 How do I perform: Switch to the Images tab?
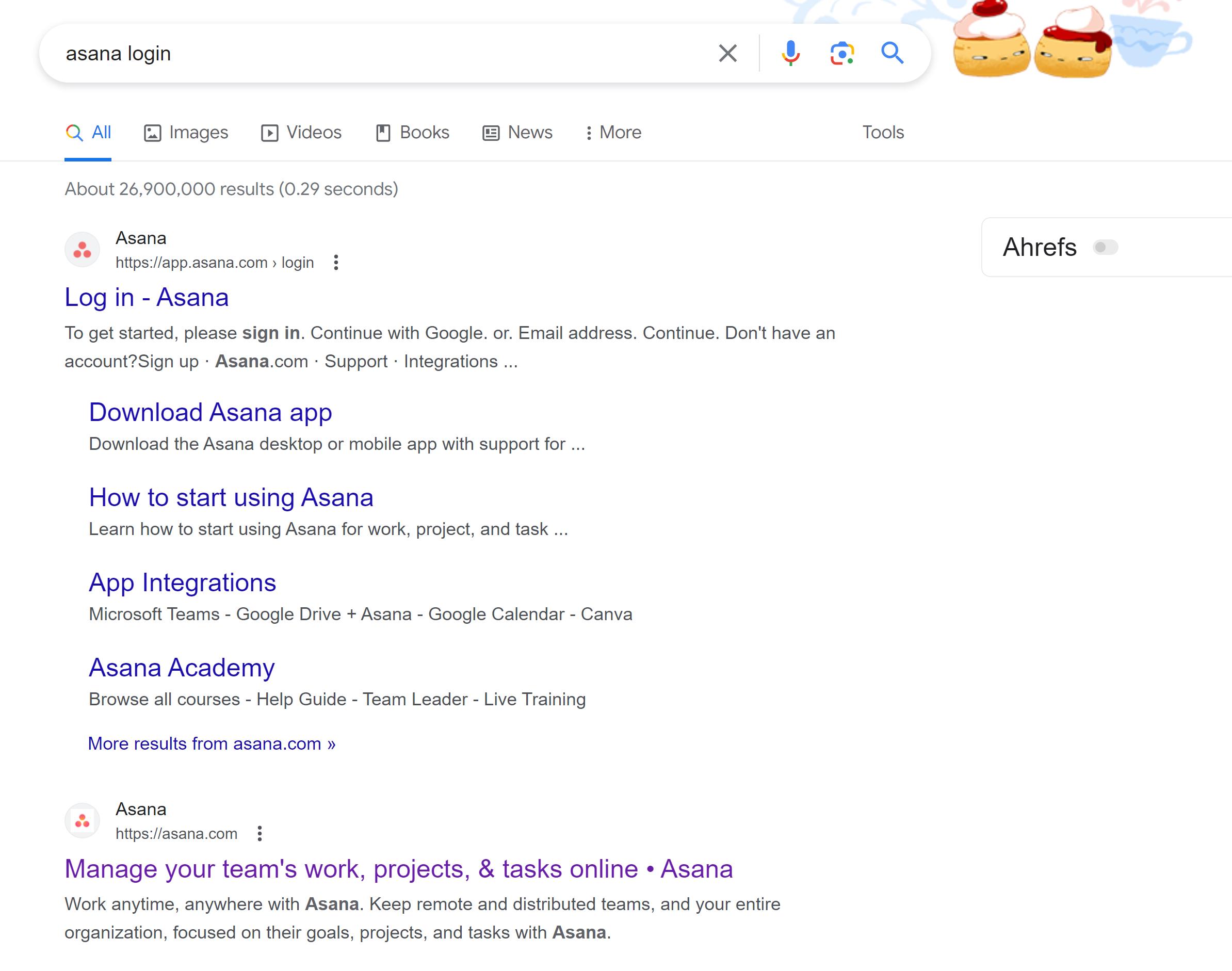point(186,132)
